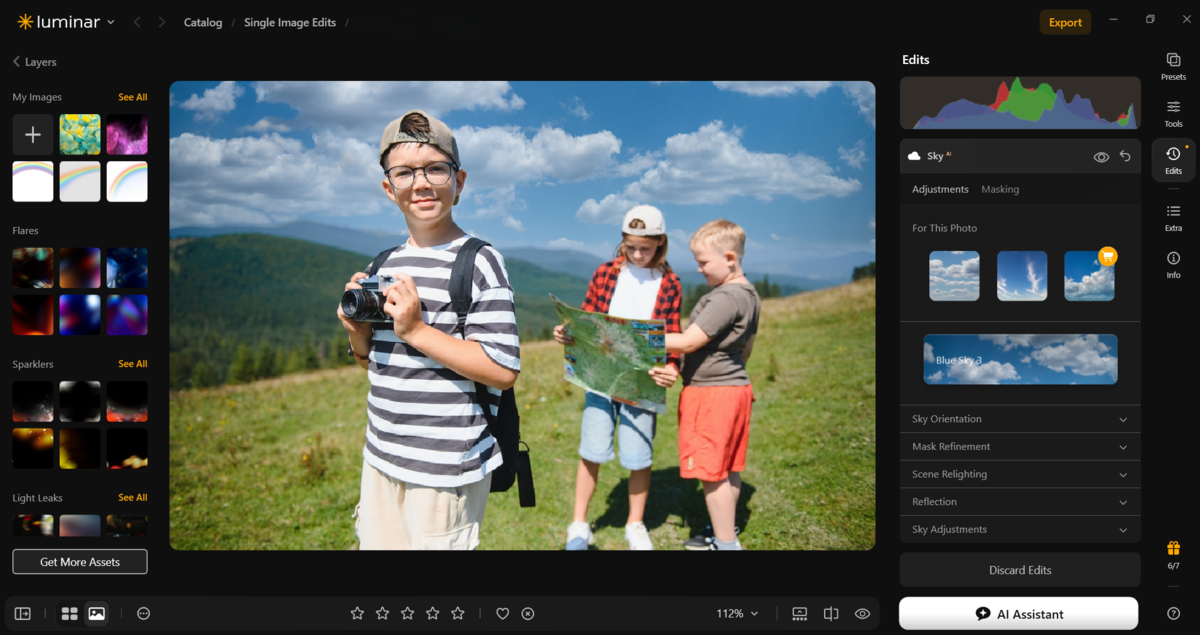Open the more options ellipsis menu

(143, 613)
